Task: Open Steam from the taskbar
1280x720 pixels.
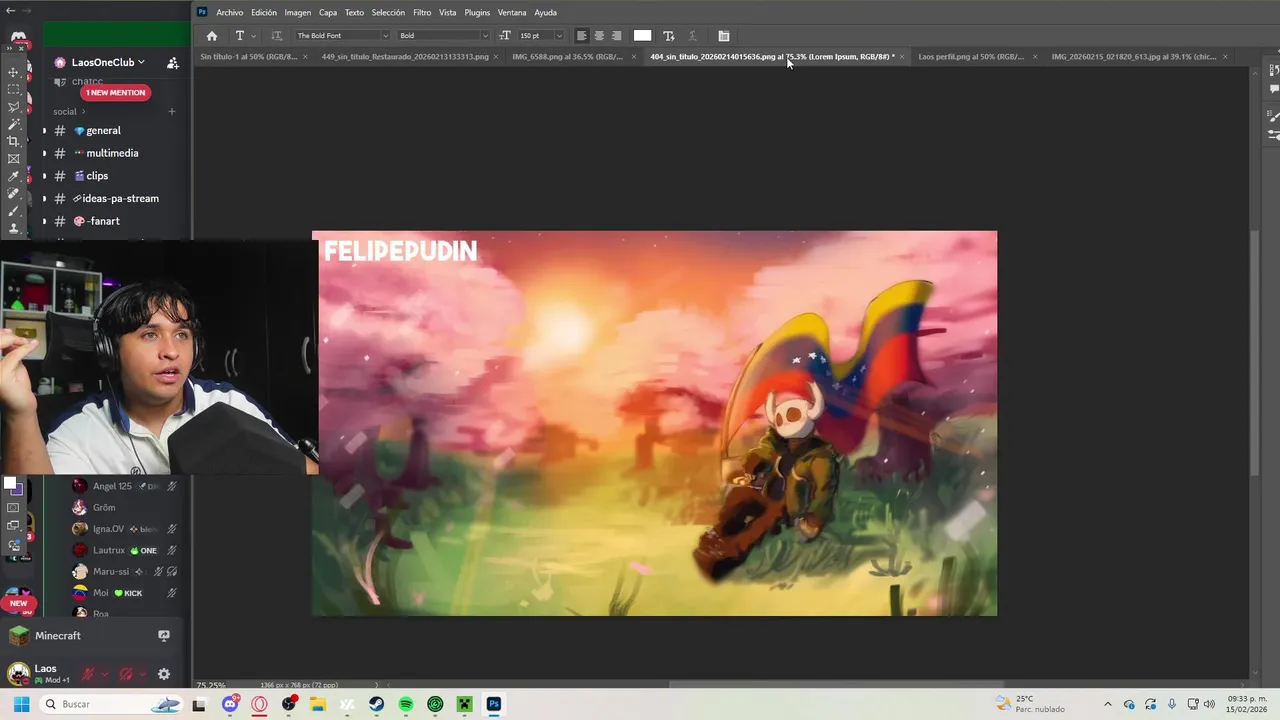Action: [x=376, y=704]
